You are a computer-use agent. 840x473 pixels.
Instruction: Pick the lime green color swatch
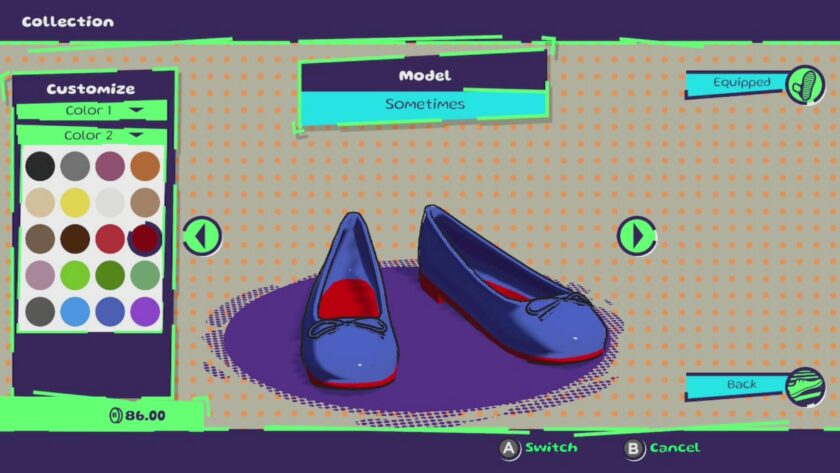(x=75, y=275)
